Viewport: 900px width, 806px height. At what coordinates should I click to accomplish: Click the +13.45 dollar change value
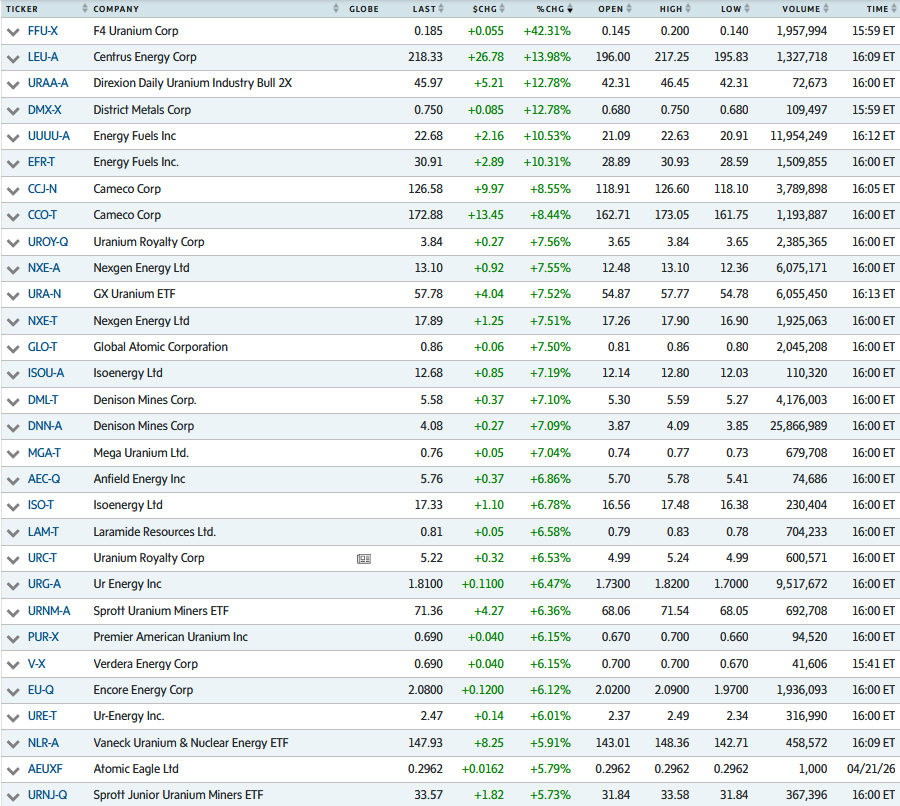coord(486,215)
